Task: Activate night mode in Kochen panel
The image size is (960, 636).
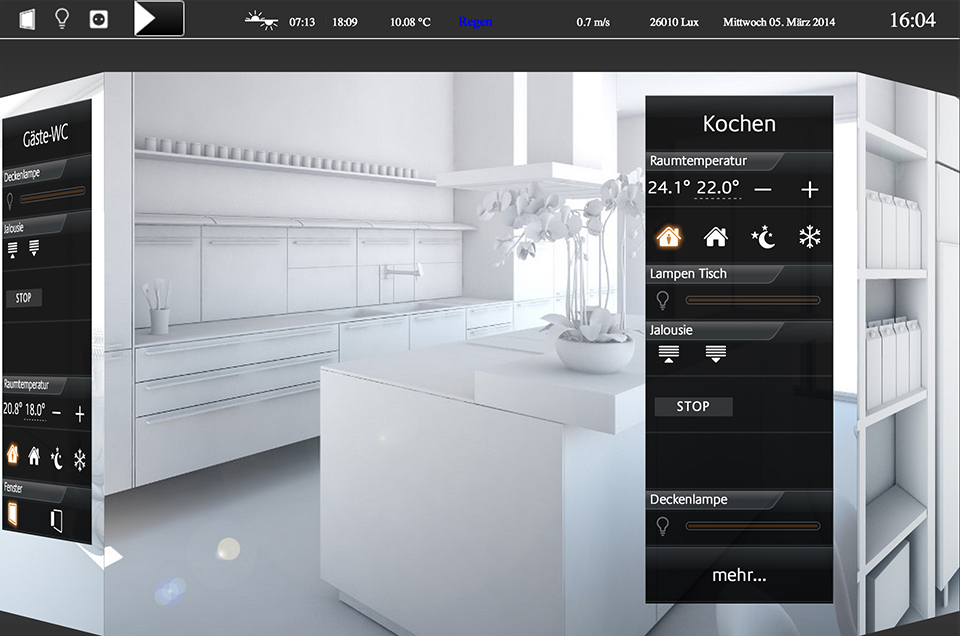Action: point(763,237)
